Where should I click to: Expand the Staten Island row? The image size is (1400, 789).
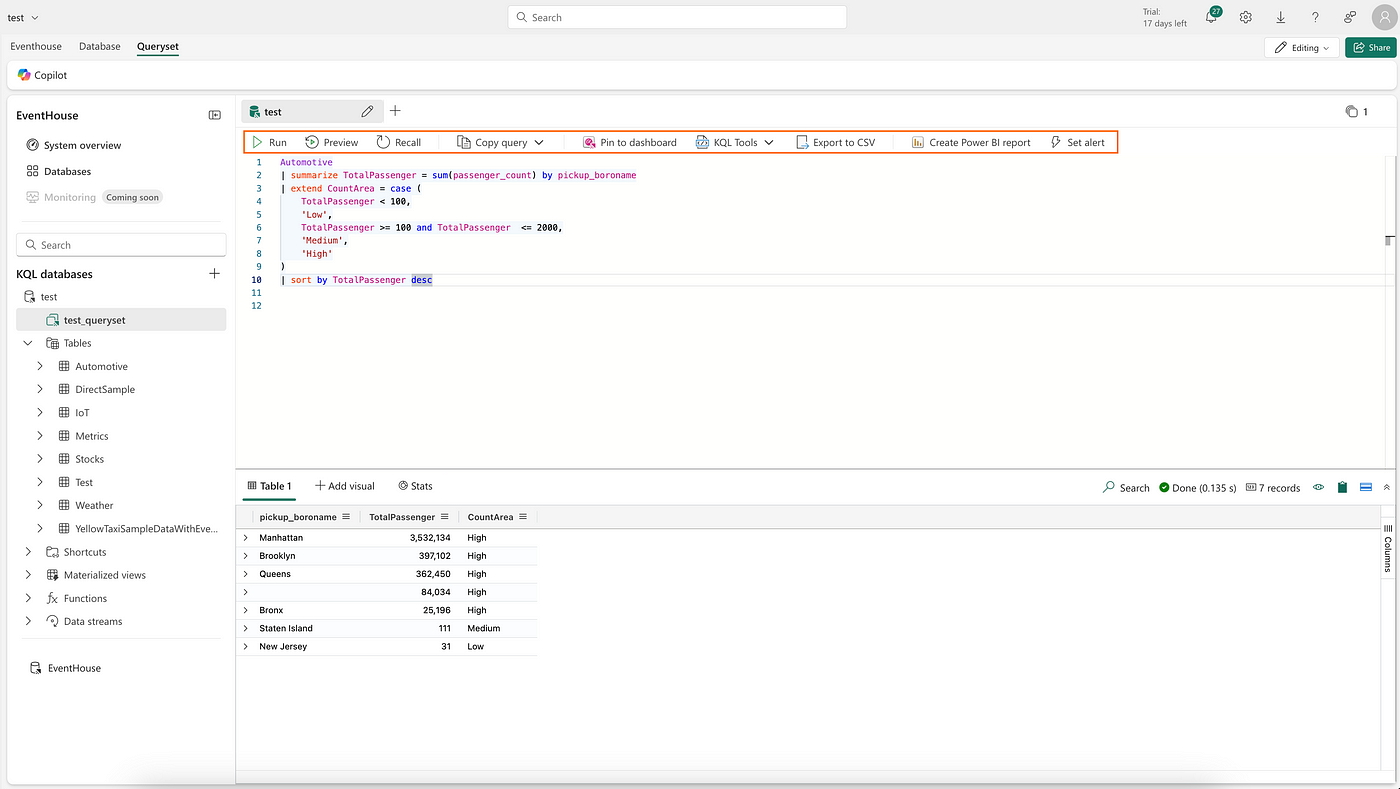pyautogui.click(x=245, y=628)
